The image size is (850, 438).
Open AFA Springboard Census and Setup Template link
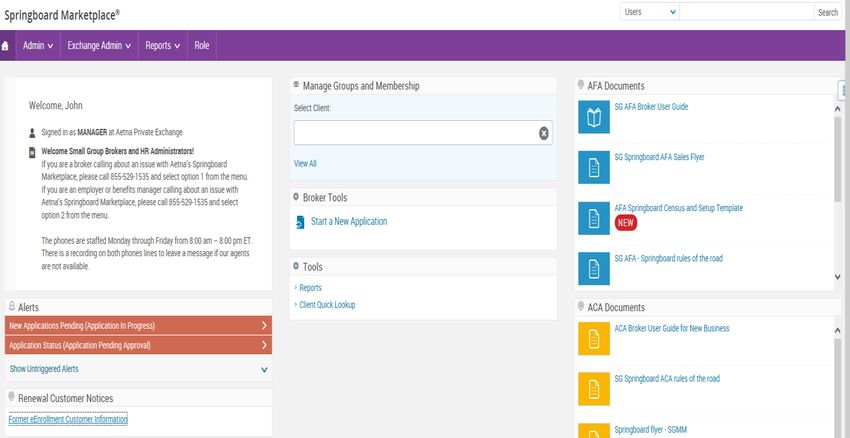(679, 208)
